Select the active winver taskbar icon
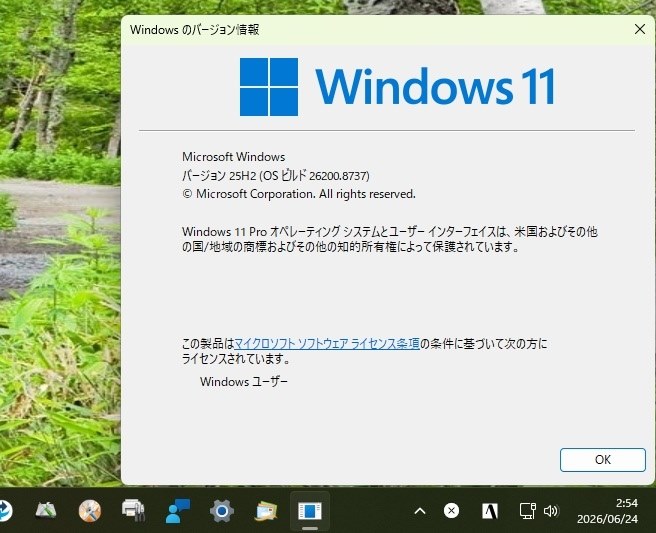This screenshot has width=656, height=533. [310, 511]
